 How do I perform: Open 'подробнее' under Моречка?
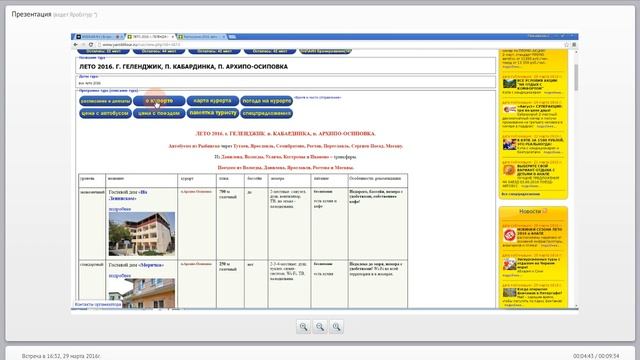[120, 276]
